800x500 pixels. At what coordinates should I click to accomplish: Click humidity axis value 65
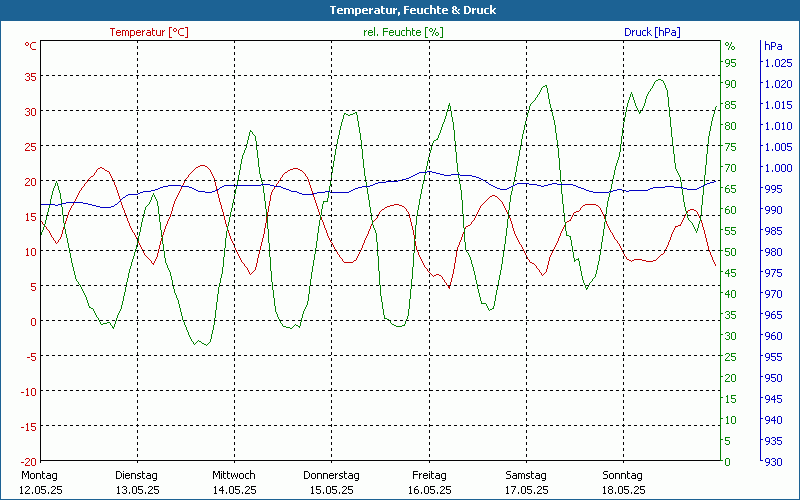731,189
